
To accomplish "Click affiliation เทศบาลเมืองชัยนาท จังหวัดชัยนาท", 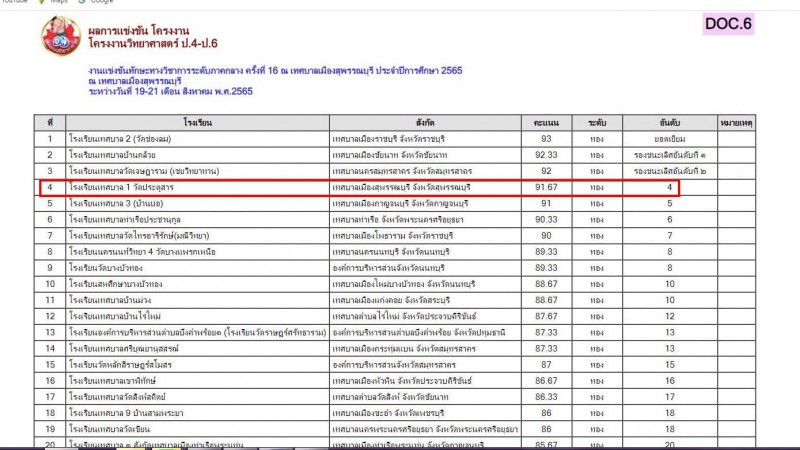I will (x=390, y=155).
